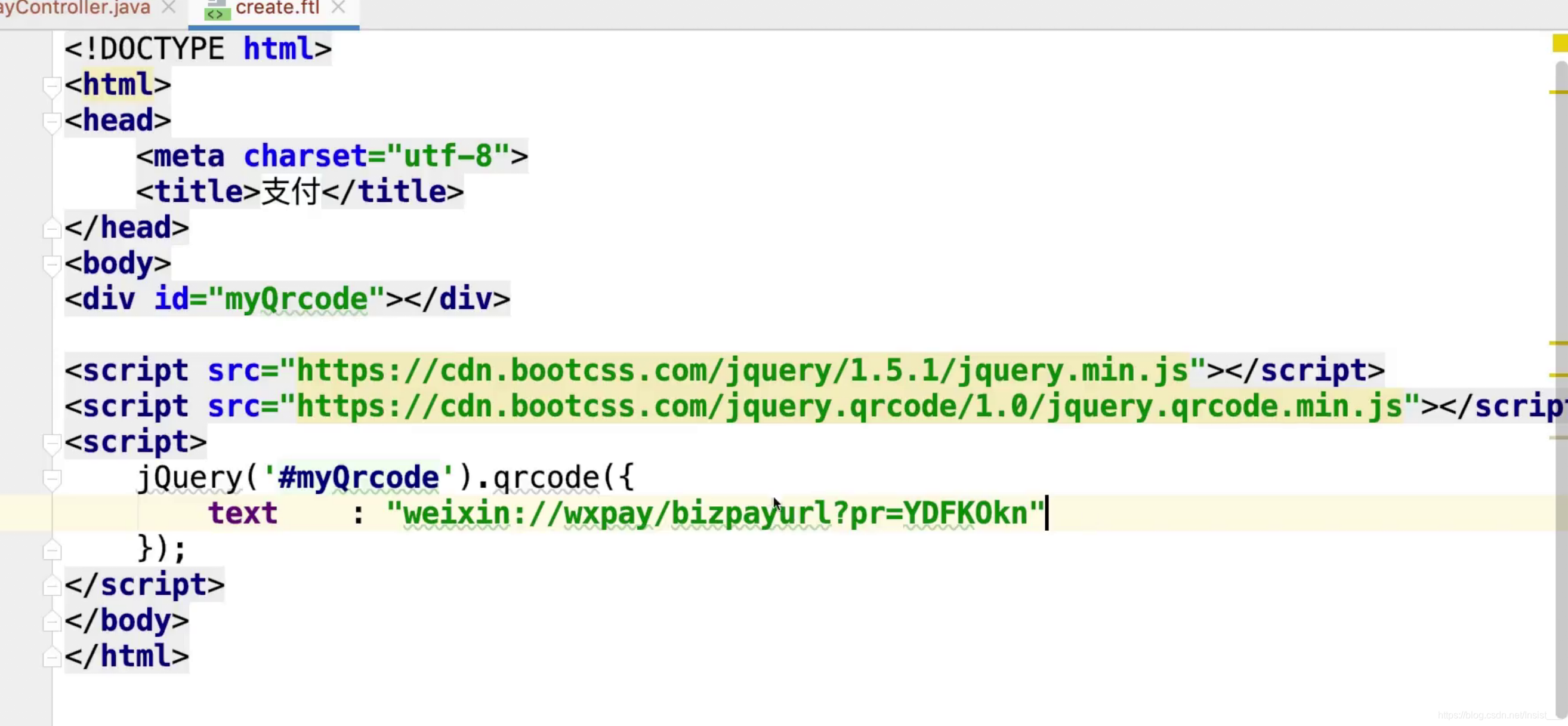Click fold marker beside closing brace line

53,550
